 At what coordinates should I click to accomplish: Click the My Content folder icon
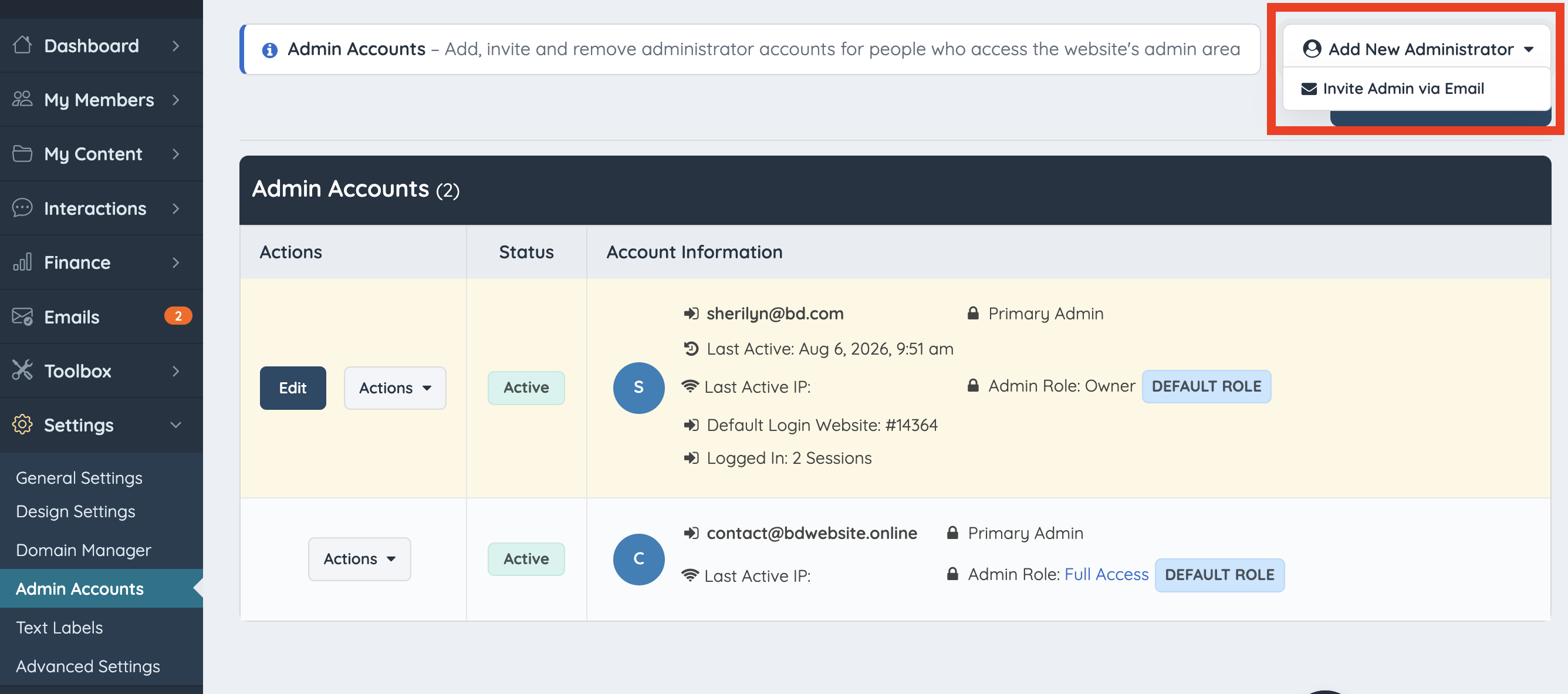(22, 153)
